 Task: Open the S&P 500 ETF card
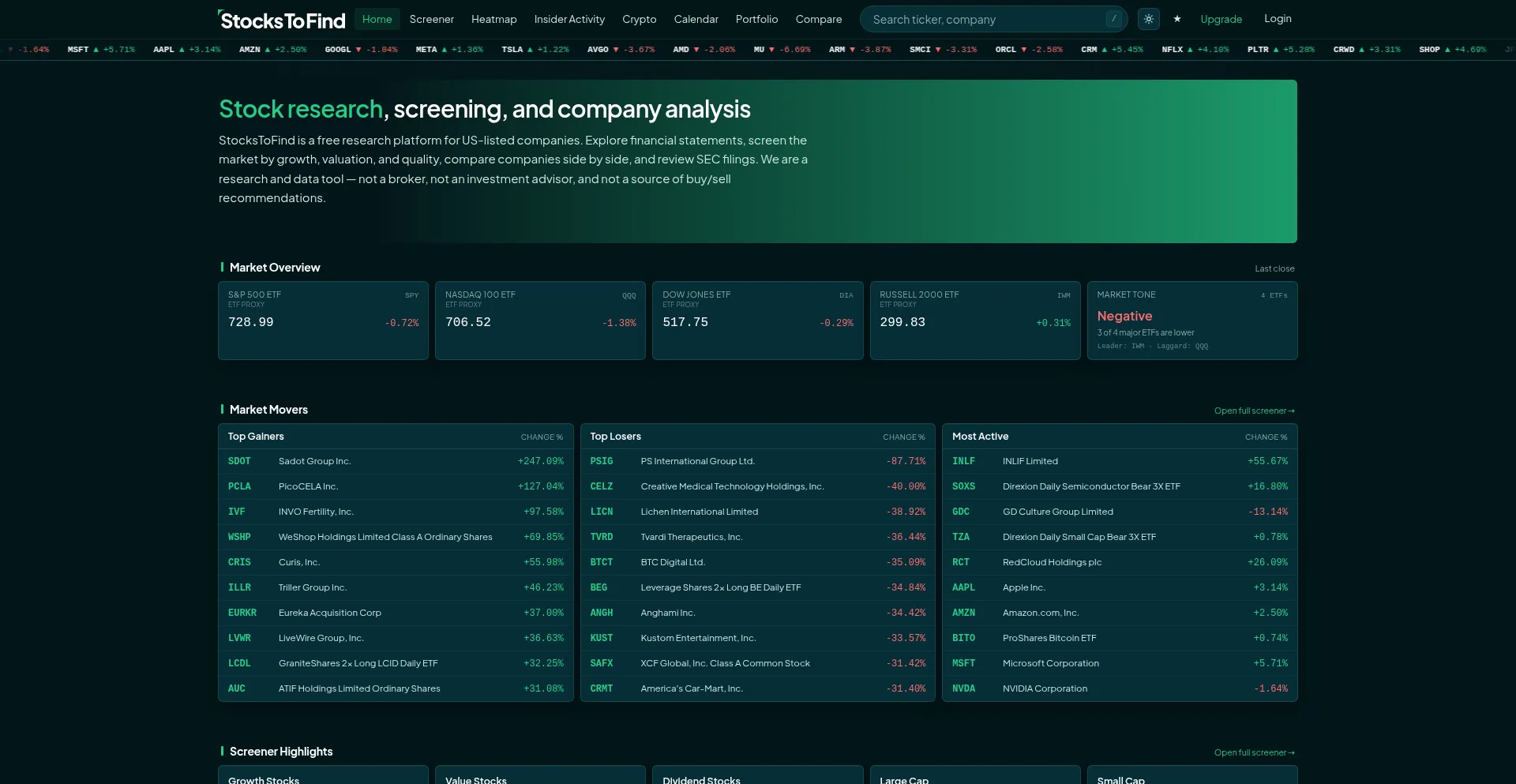tap(323, 321)
